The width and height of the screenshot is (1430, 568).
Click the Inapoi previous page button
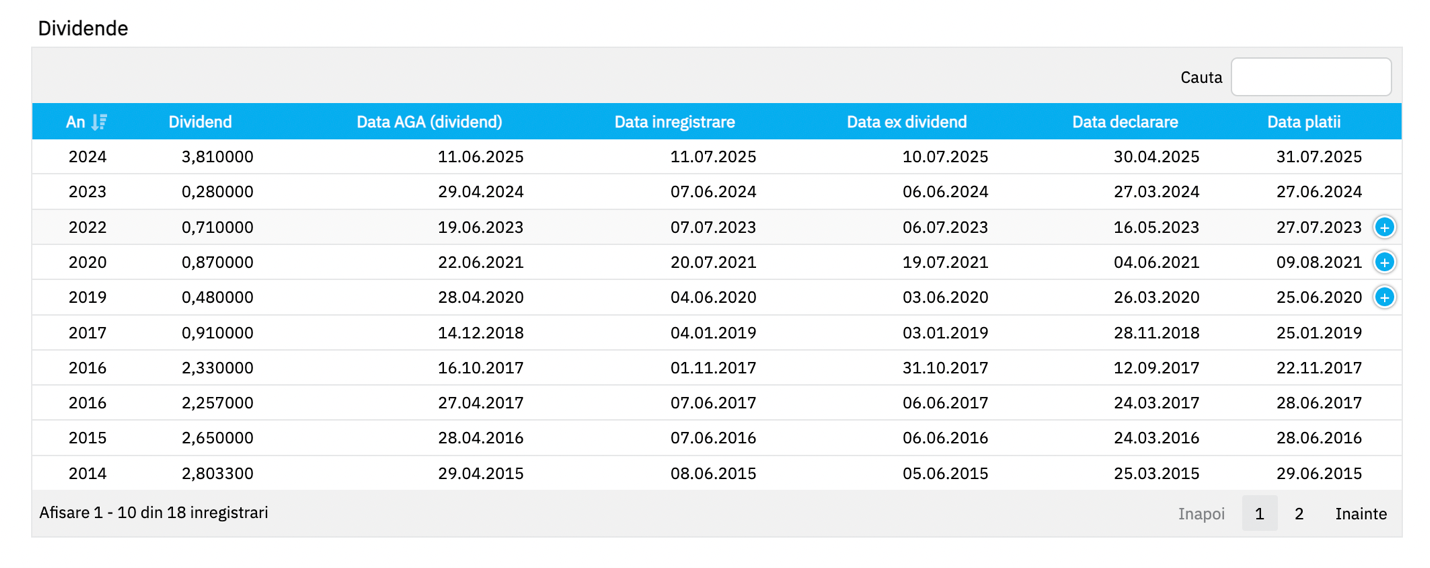pyautogui.click(x=1201, y=514)
